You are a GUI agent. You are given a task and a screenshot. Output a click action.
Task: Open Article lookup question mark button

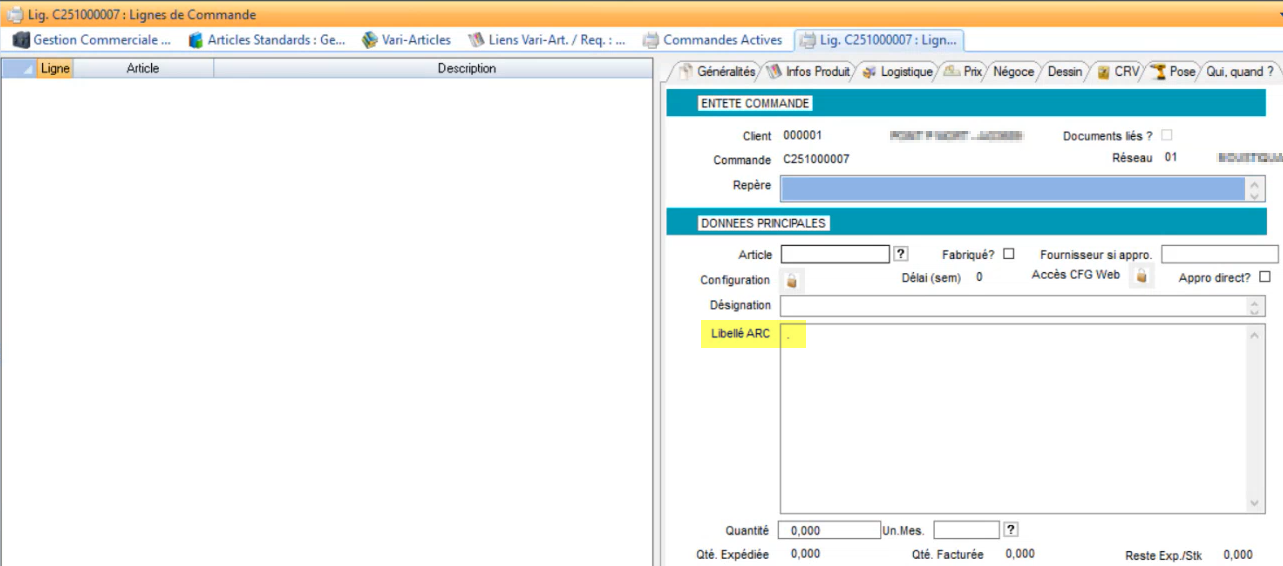pos(900,254)
